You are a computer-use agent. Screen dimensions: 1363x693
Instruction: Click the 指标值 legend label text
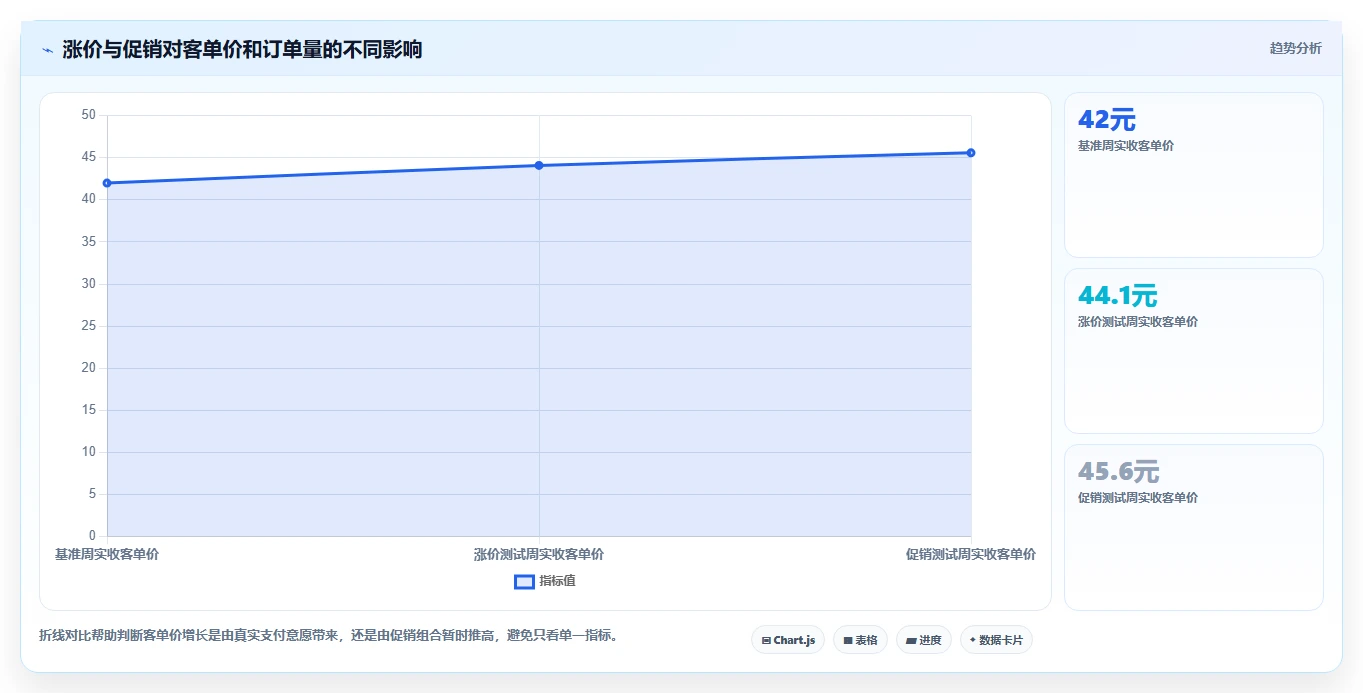(x=557, y=581)
